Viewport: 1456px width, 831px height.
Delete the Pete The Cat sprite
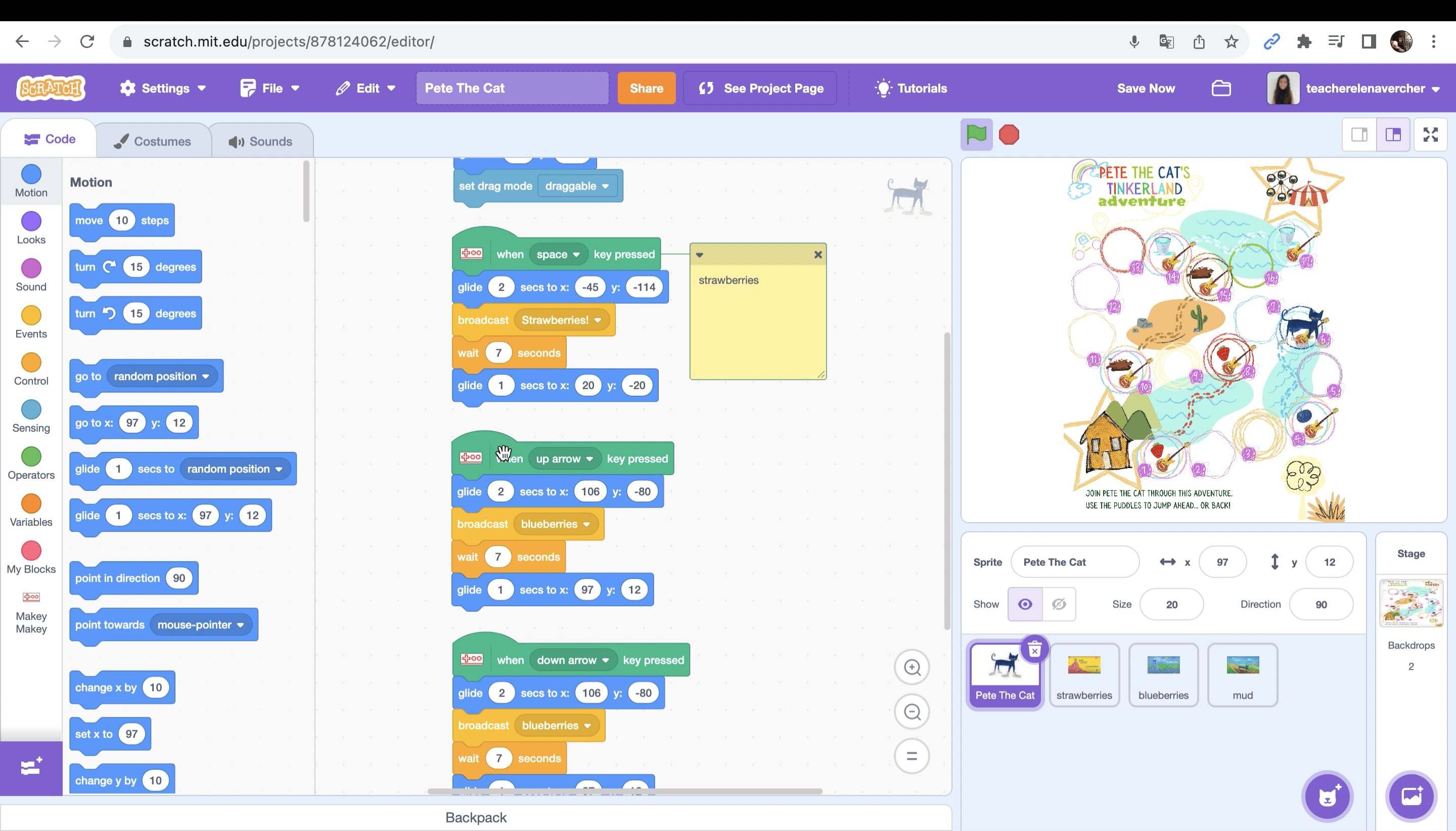(x=1034, y=650)
